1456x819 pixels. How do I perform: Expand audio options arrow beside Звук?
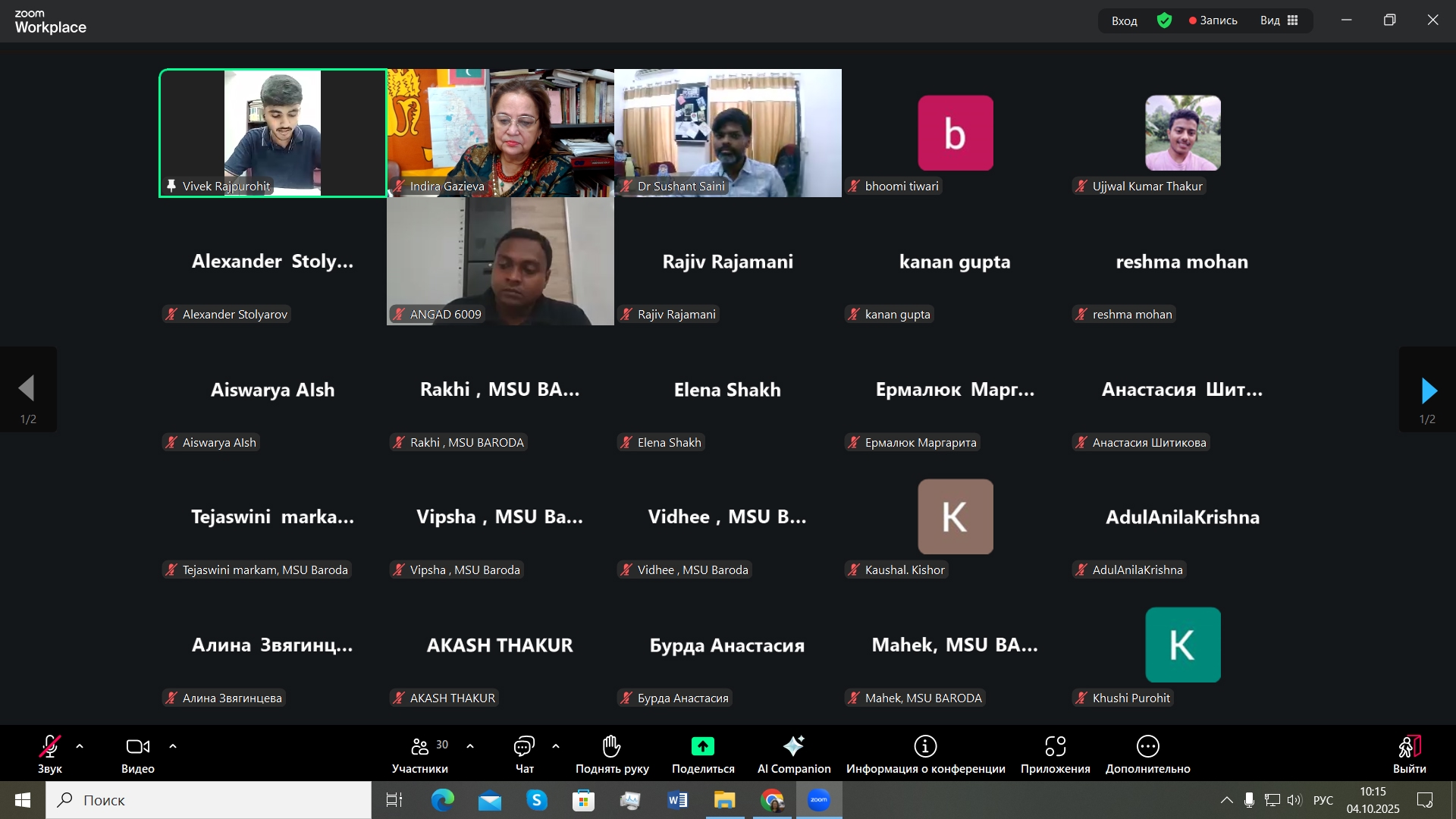pyautogui.click(x=80, y=747)
